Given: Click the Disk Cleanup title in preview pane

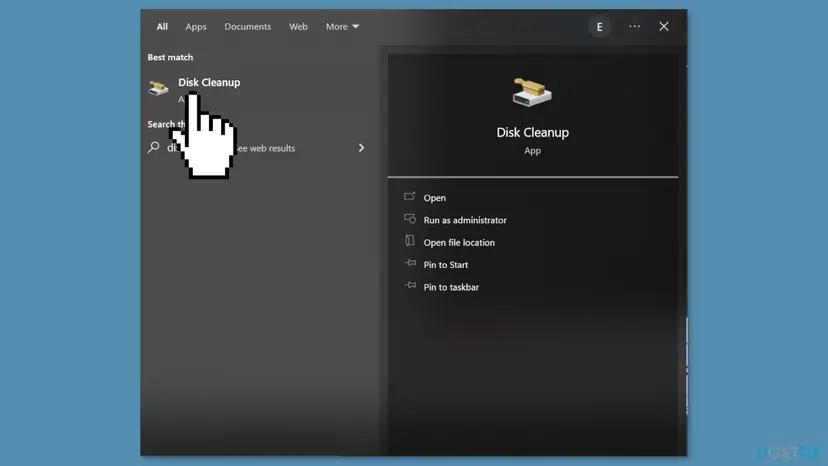Looking at the screenshot, I should point(532,133).
